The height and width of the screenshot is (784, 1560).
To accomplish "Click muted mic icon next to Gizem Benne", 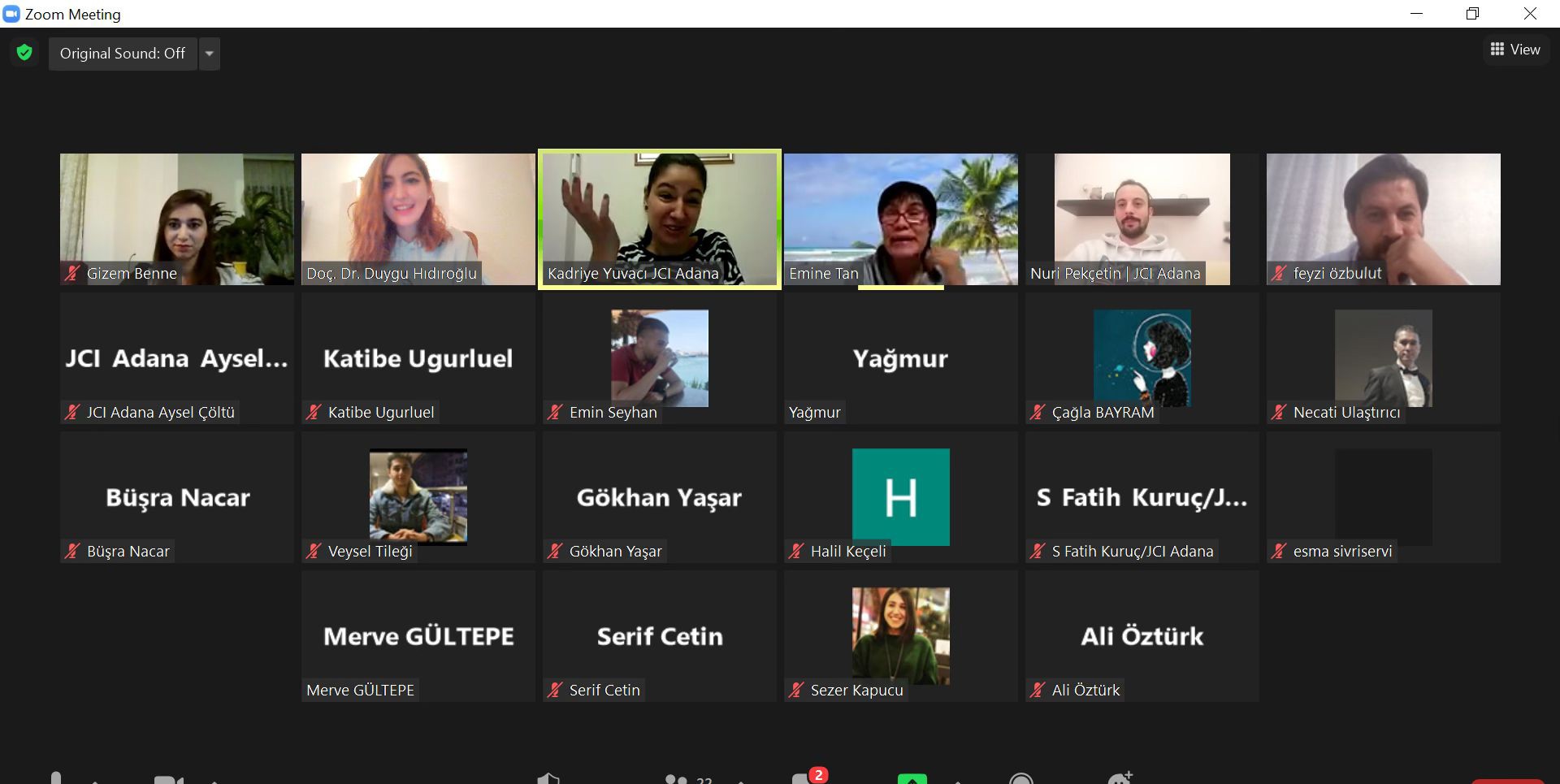I will click(72, 274).
